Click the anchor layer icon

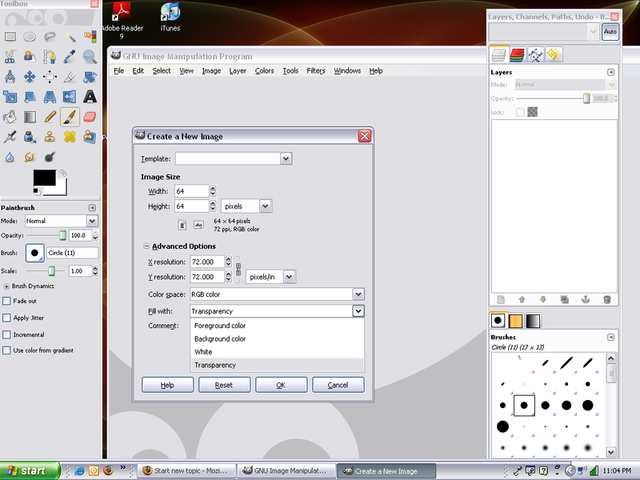pos(585,300)
